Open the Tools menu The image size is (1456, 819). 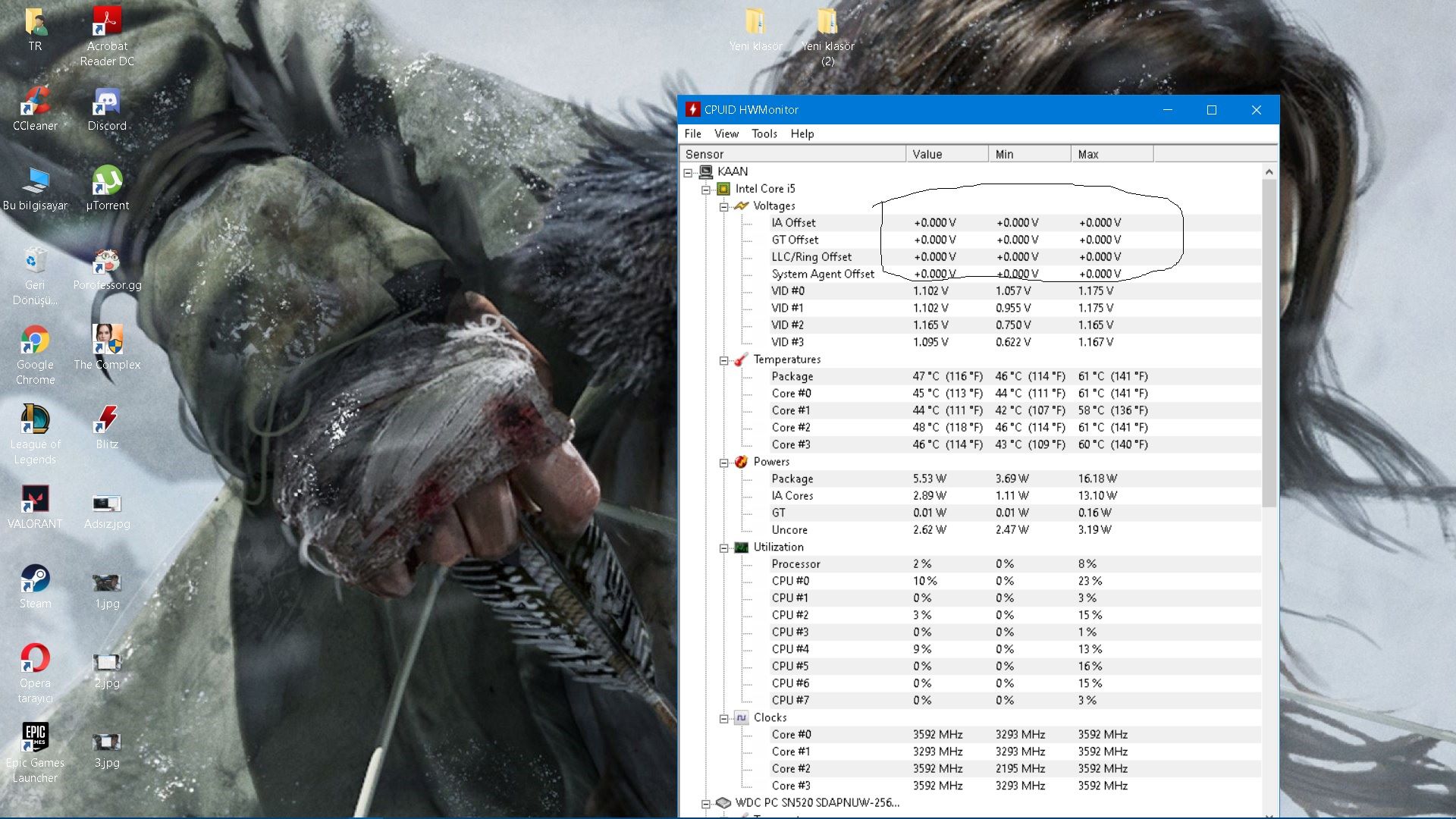tap(764, 133)
